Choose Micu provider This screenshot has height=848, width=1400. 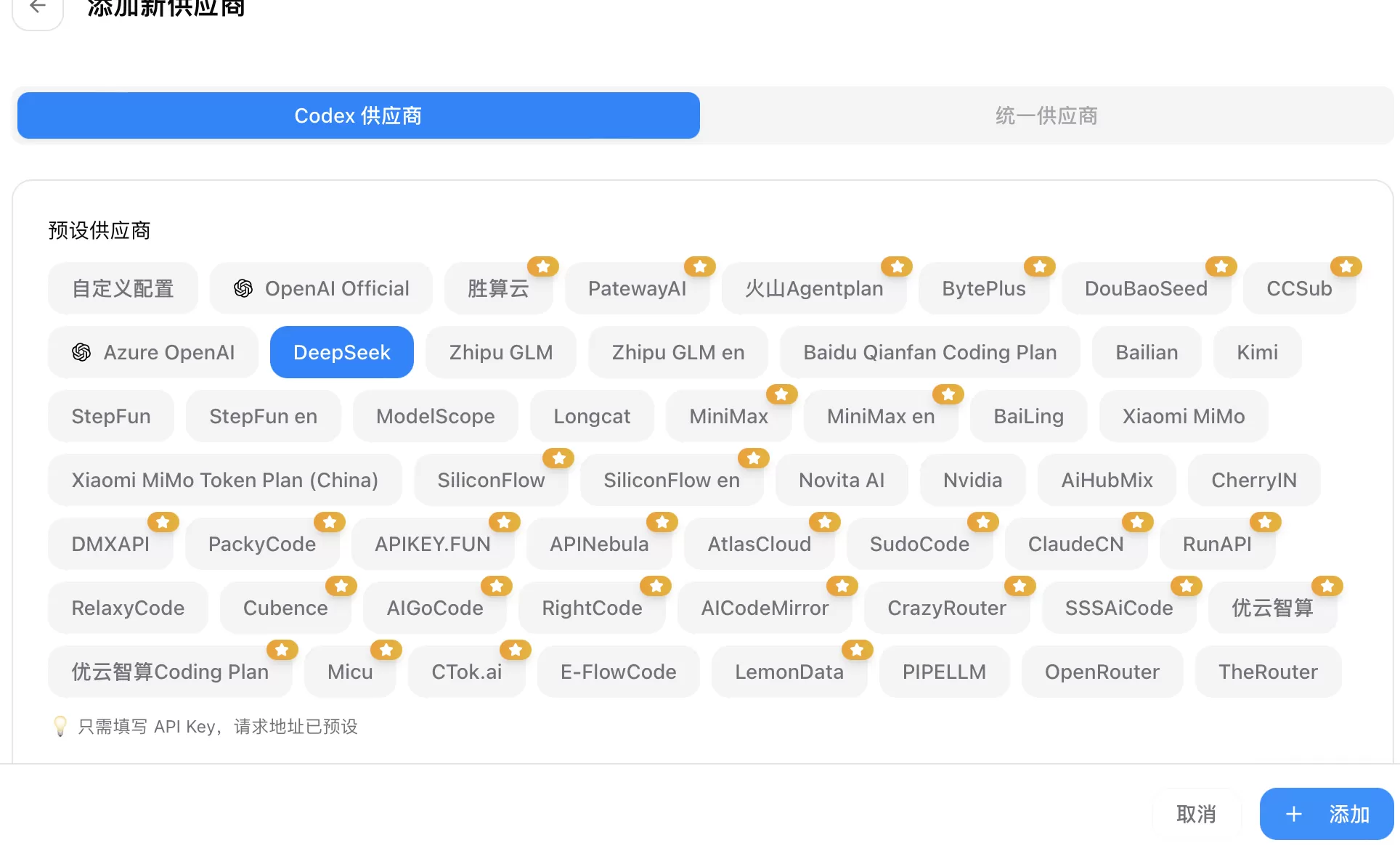click(x=350, y=672)
